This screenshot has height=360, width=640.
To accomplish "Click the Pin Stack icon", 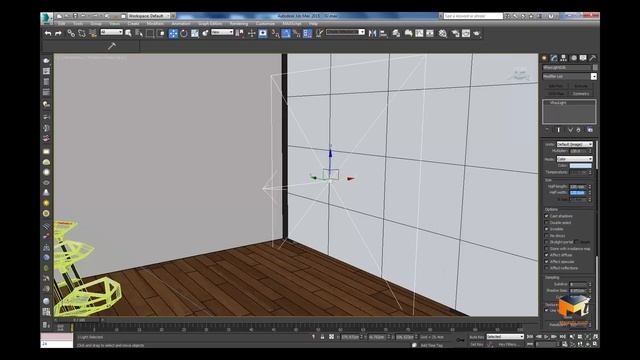I will tap(547, 130).
